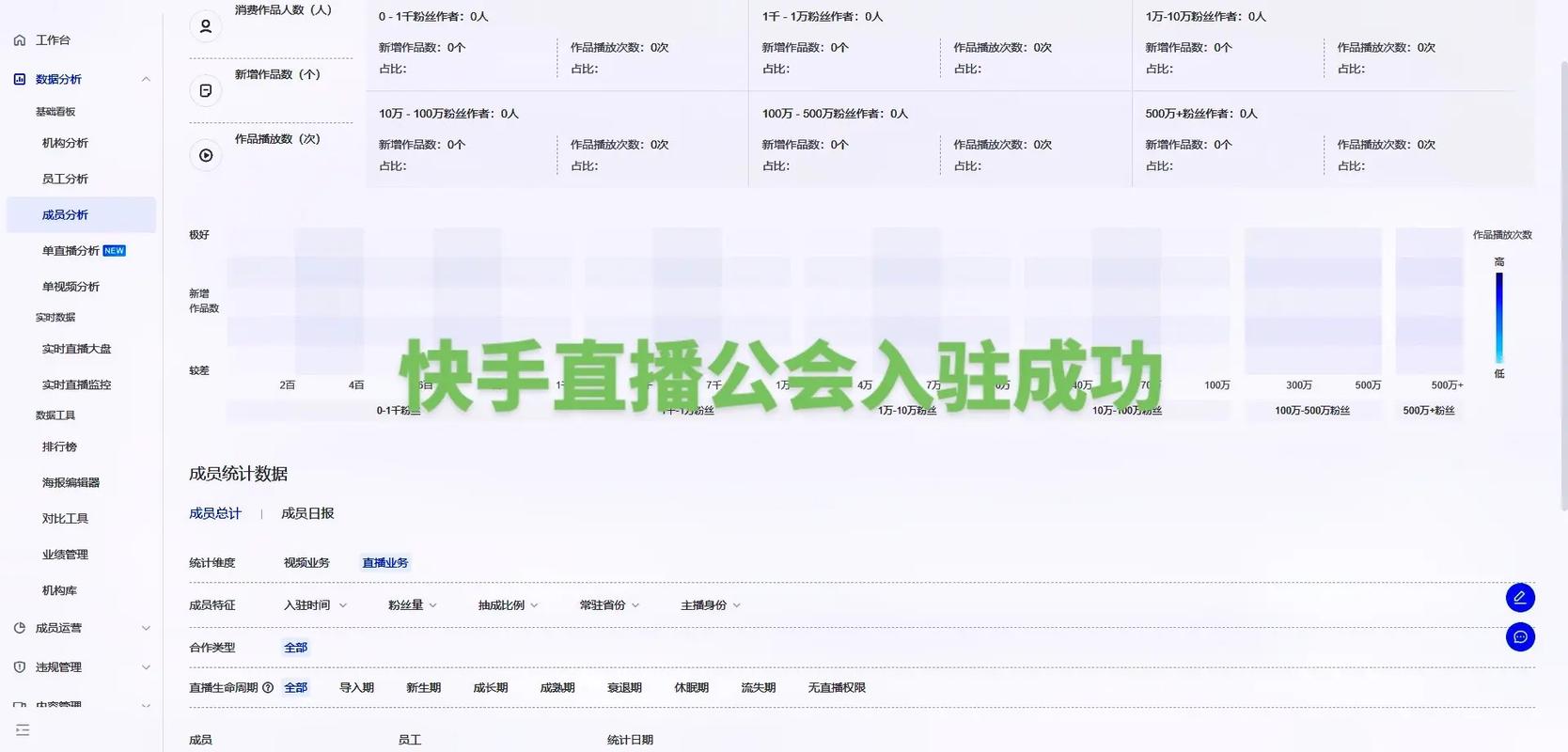Open 对比工具 in sidebar
Viewport: 1568px width, 752px height.
pyautogui.click(x=65, y=519)
